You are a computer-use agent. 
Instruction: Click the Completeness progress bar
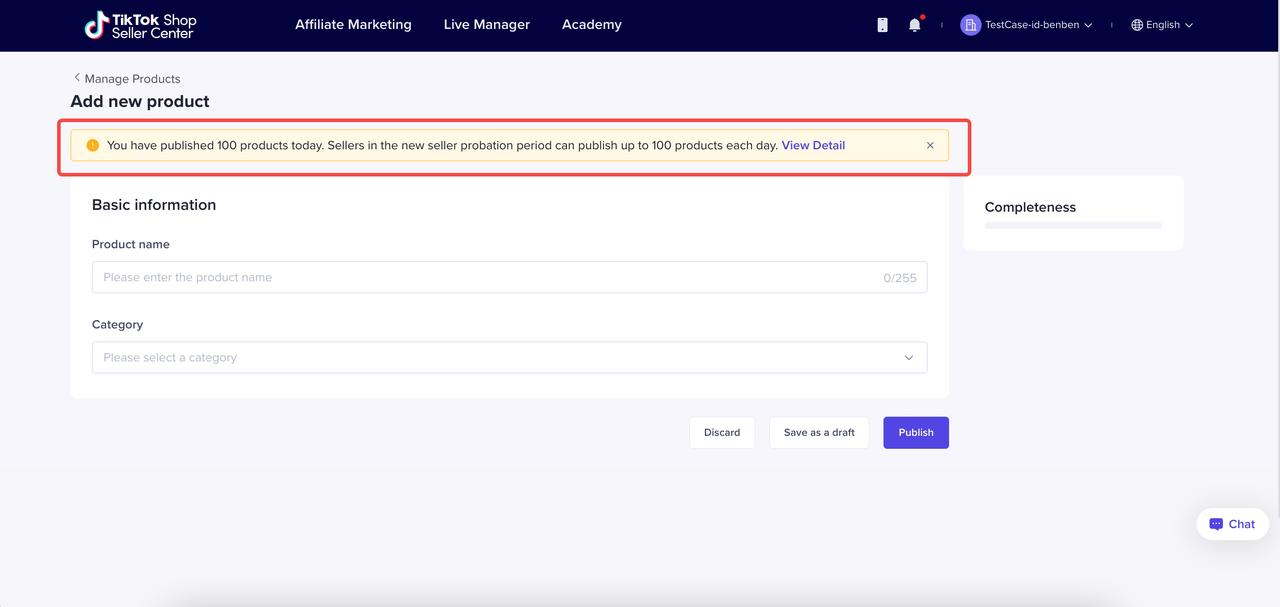point(1073,225)
